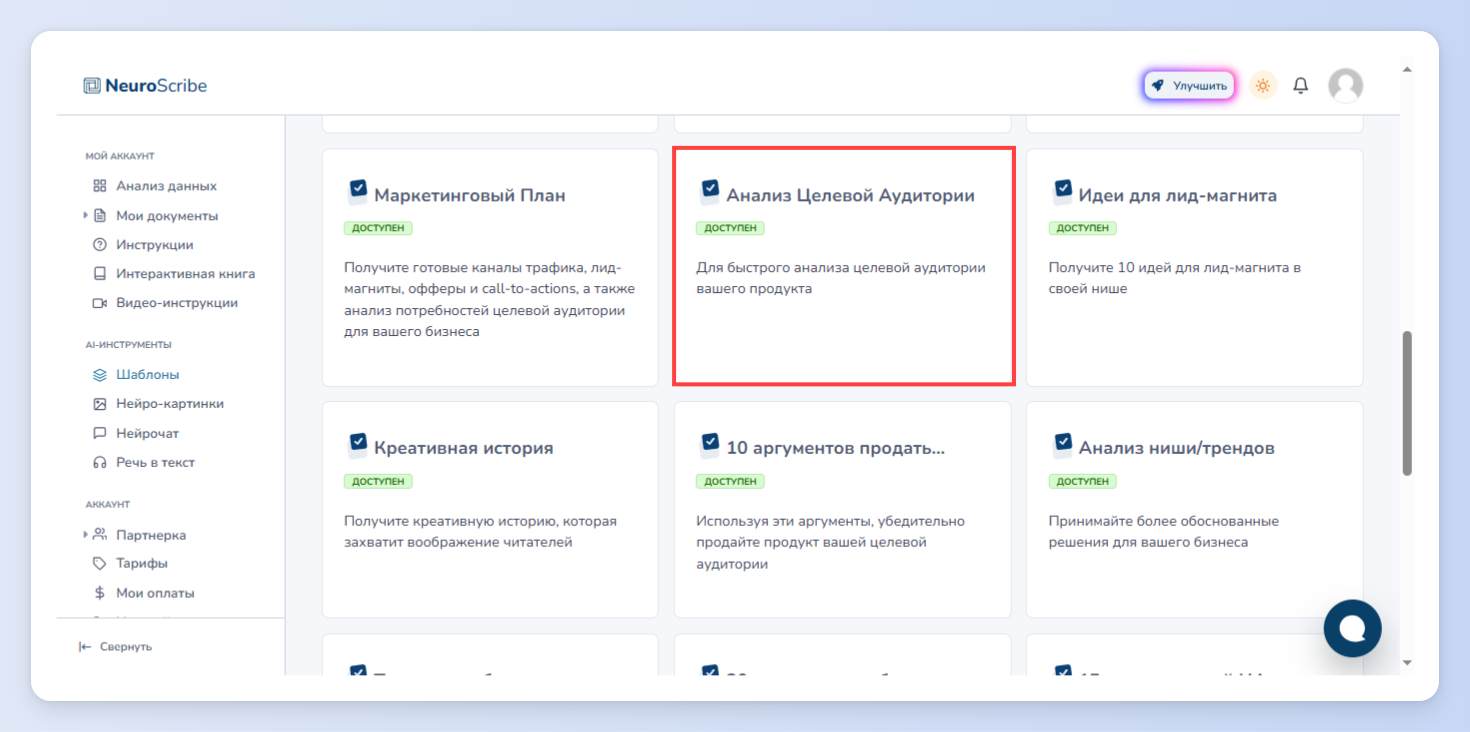Click the Свернуть collapse arrow icon

[x=85, y=647]
